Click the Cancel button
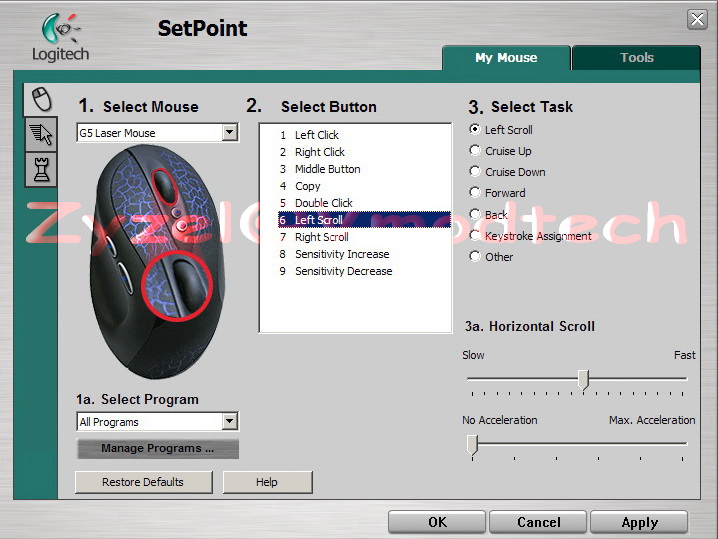Screen dimensions: 718x539 click(x=538, y=522)
